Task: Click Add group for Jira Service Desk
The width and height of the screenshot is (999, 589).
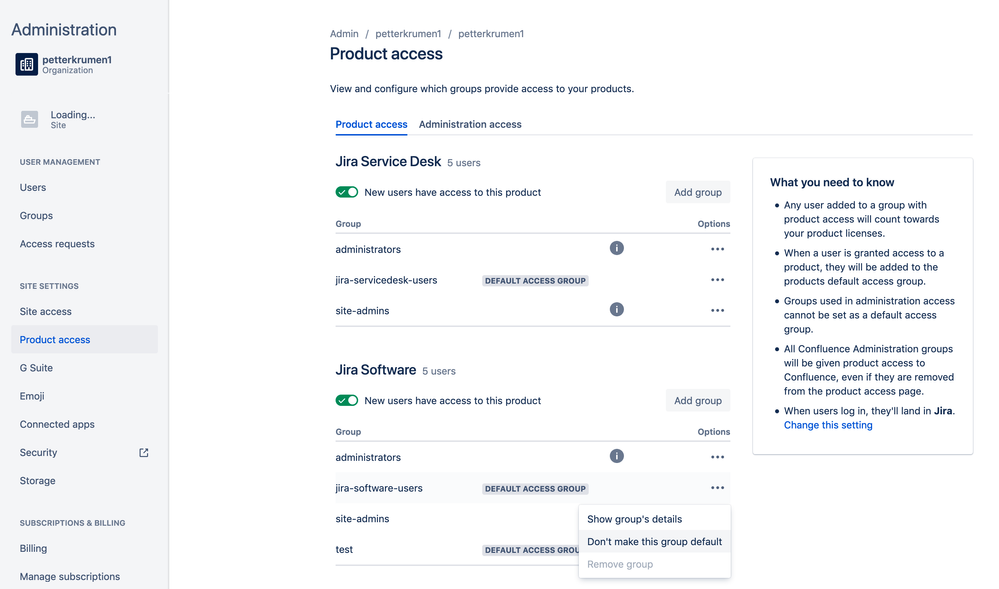Action: pyautogui.click(x=697, y=192)
